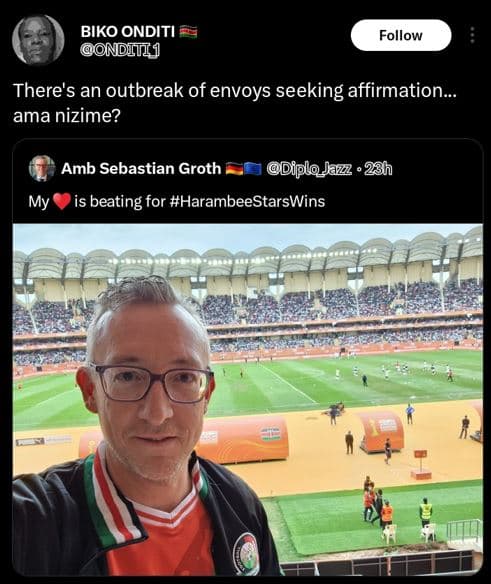The width and height of the screenshot is (491, 584).
Task: Click Amb Sebastian Groth's small avatar
Action: point(42,168)
